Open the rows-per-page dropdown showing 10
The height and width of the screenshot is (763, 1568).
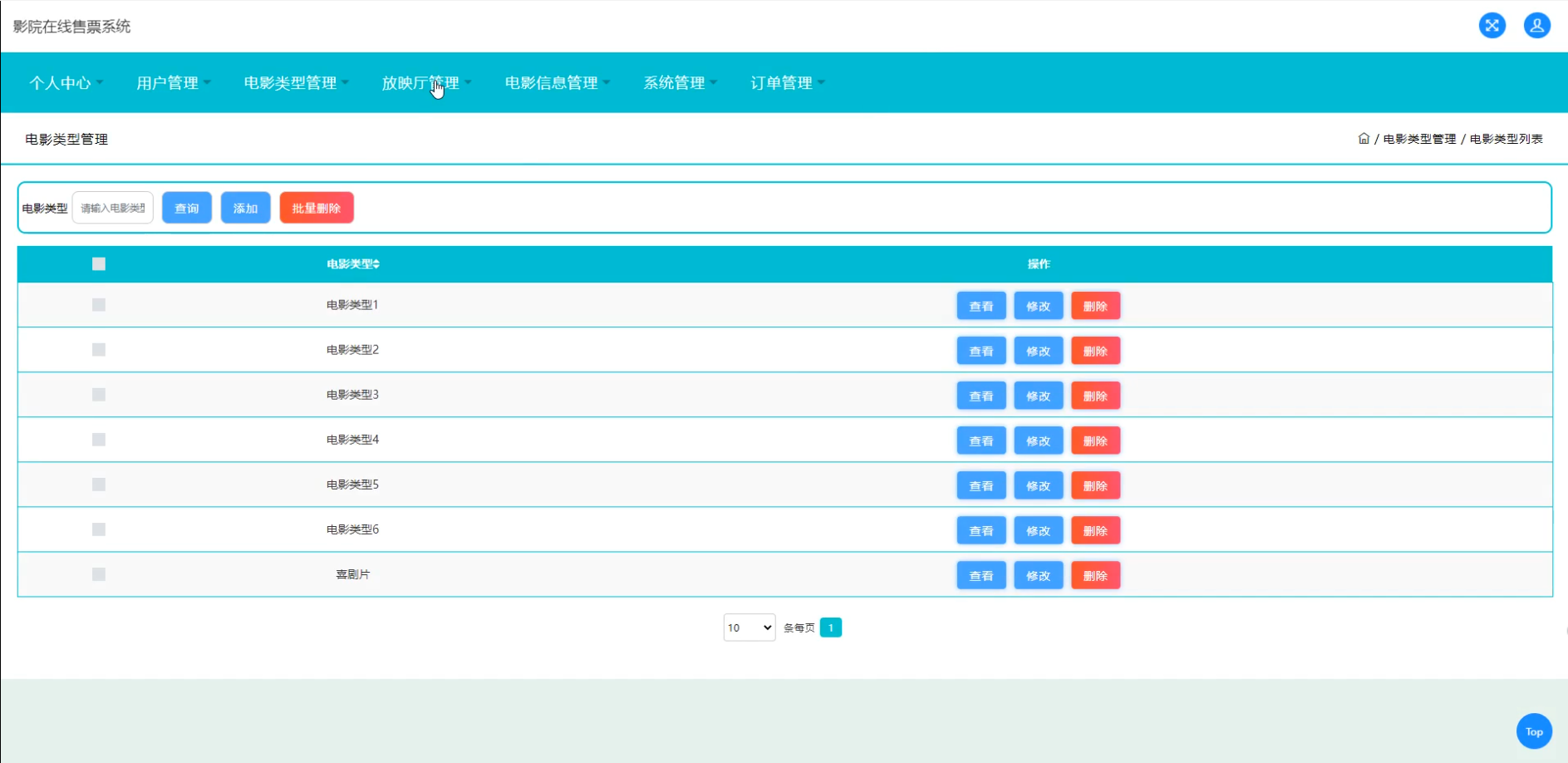(x=750, y=628)
